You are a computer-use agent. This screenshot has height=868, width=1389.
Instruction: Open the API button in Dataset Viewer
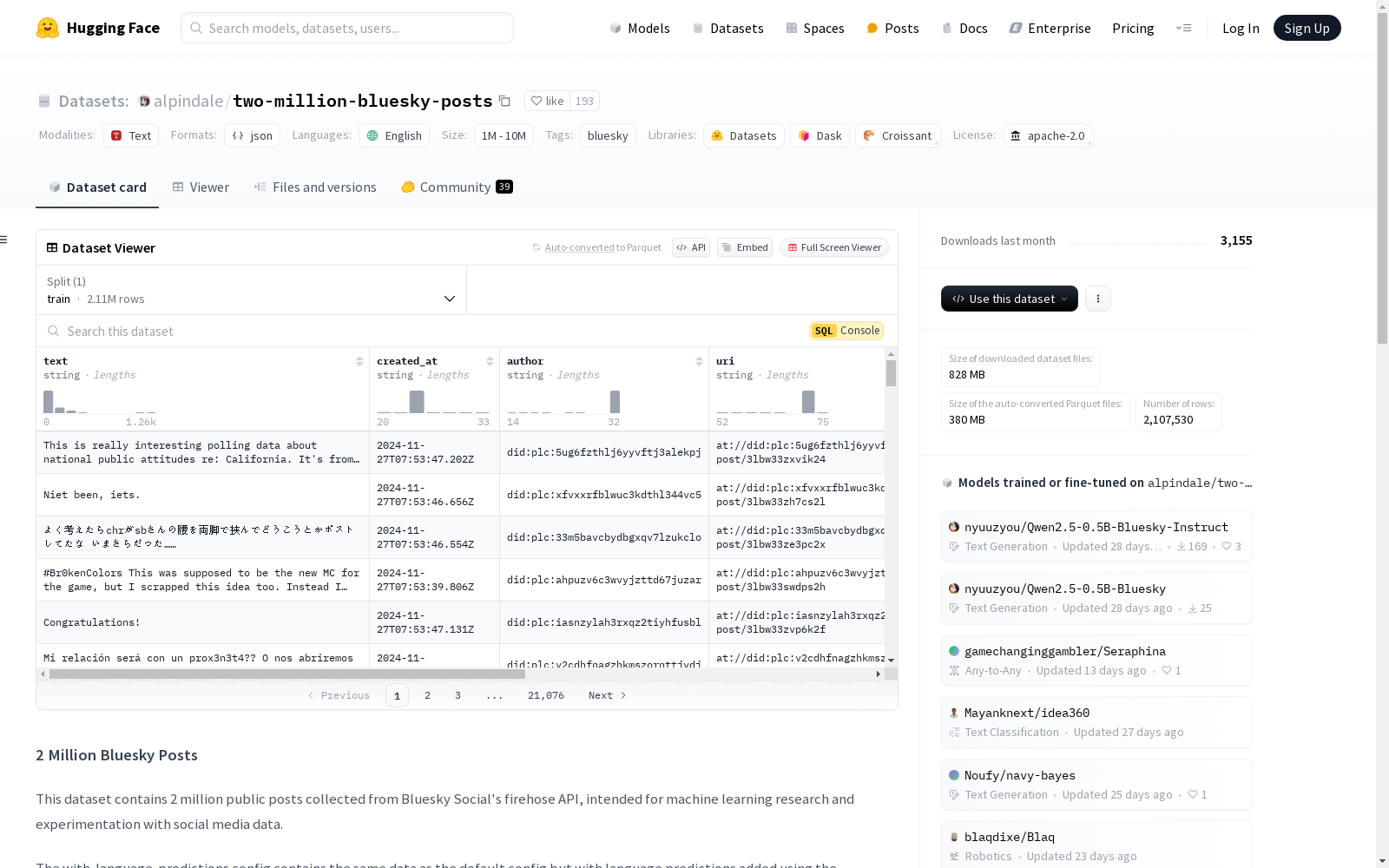click(691, 247)
